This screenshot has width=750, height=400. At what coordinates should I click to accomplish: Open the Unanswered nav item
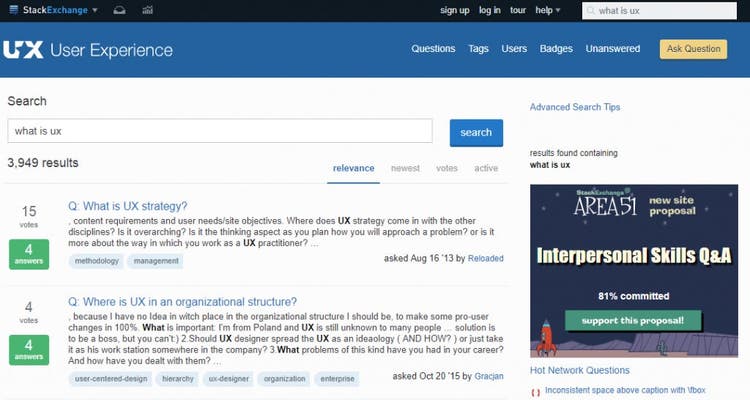pos(613,49)
